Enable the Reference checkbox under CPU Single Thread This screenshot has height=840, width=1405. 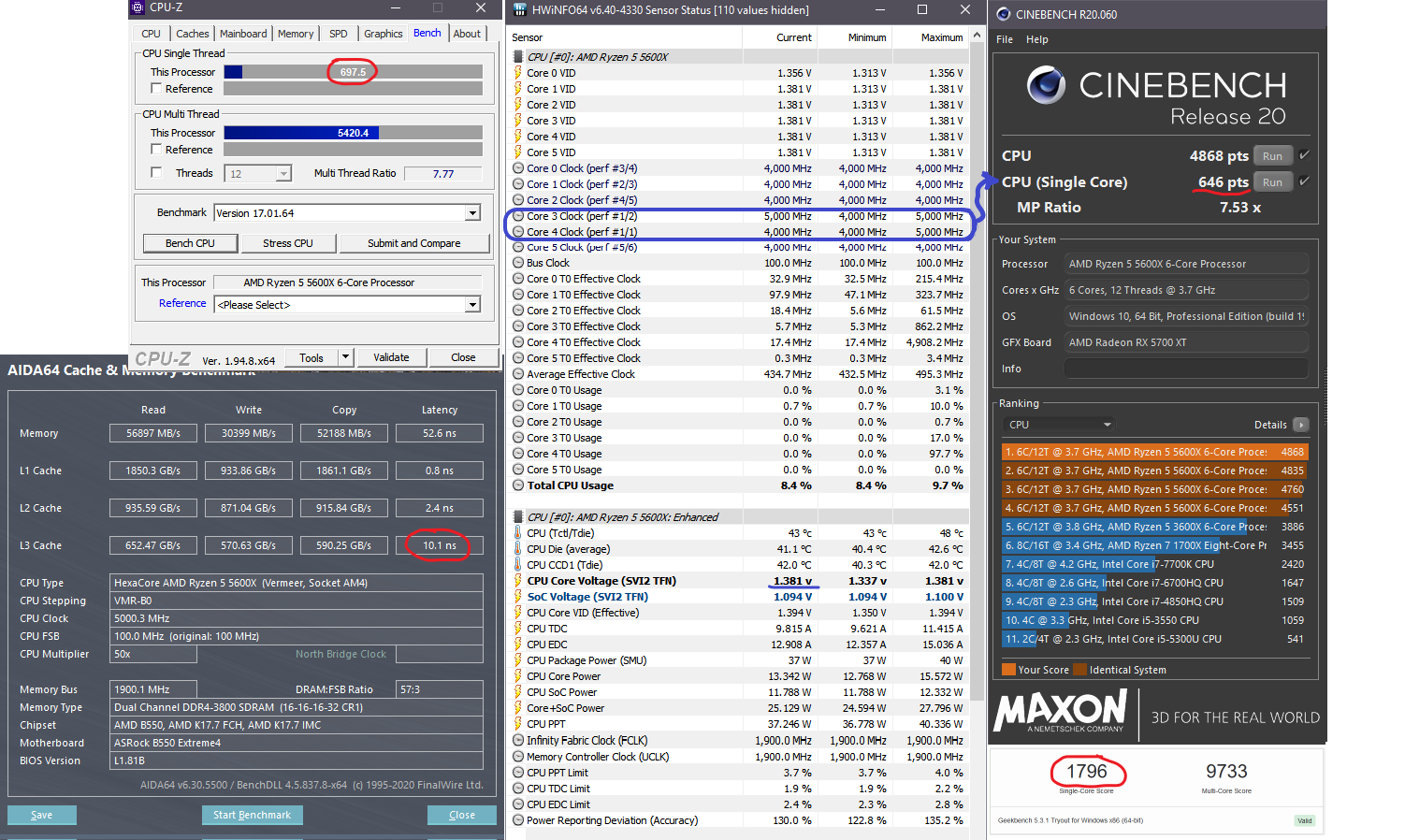(x=156, y=88)
